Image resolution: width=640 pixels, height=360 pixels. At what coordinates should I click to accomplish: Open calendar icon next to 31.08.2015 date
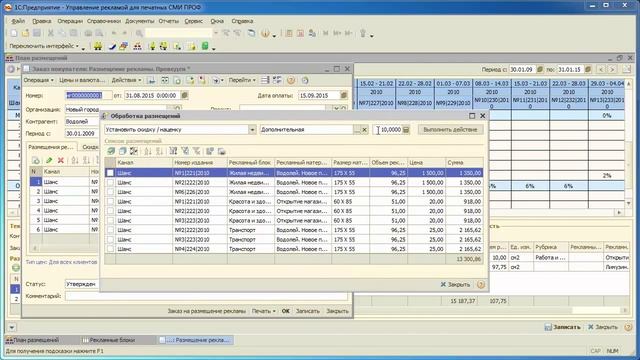pos(184,96)
